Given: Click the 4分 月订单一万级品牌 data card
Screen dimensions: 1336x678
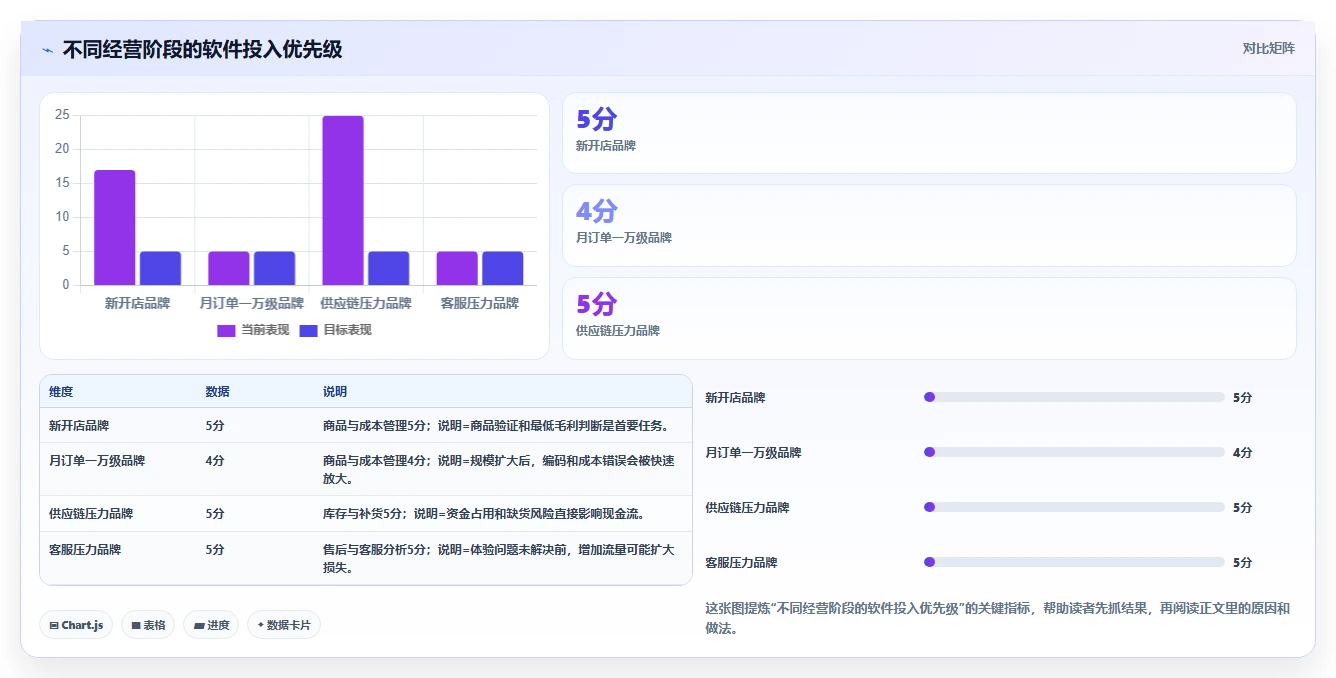Looking at the screenshot, I should pyautogui.click(x=929, y=225).
